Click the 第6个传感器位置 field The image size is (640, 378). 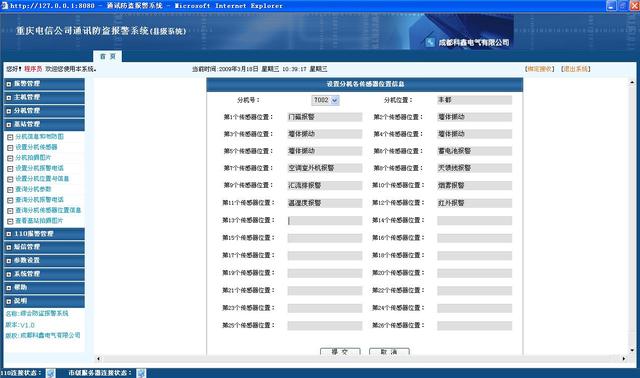(474, 151)
